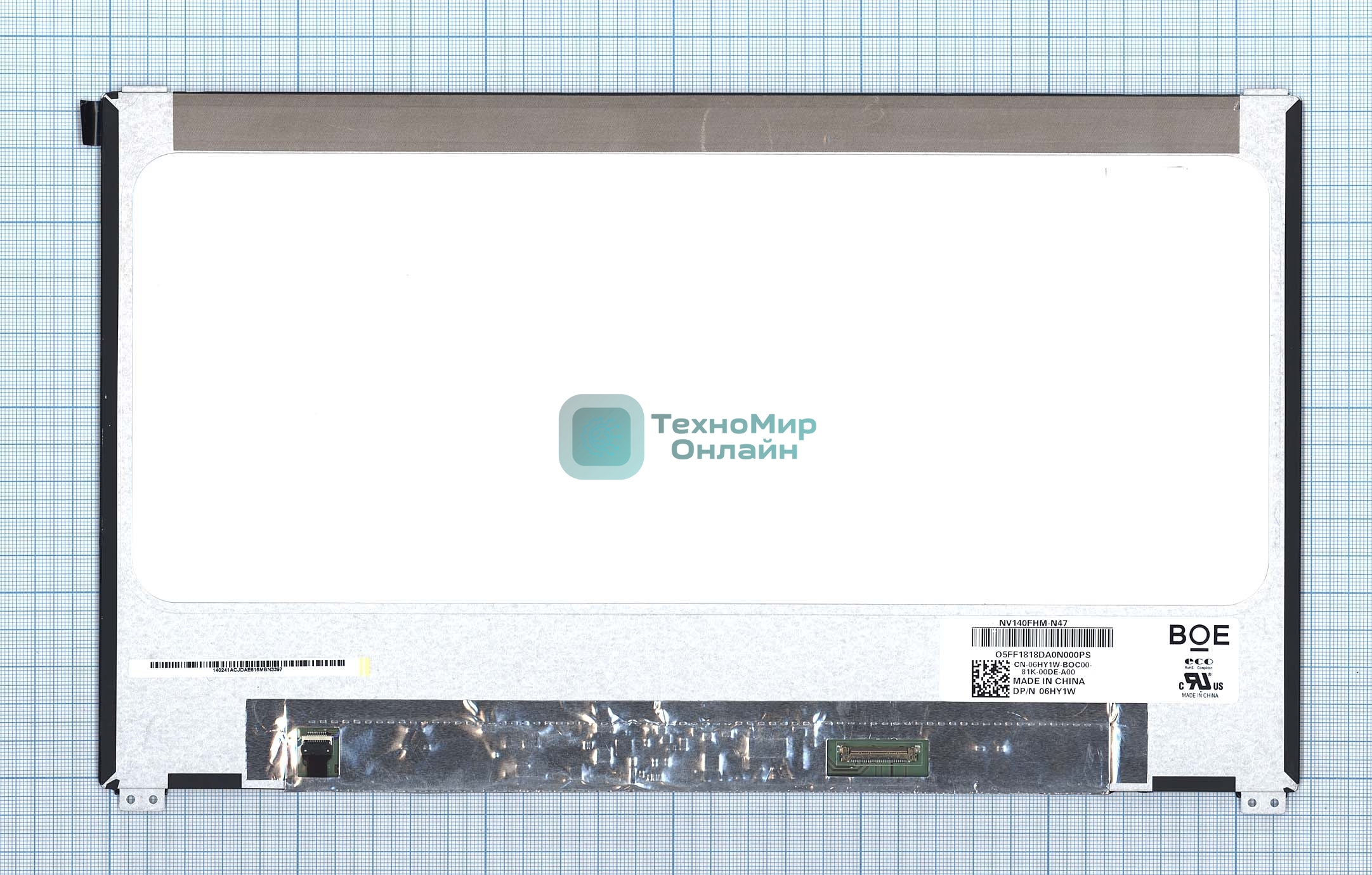This screenshot has height=875, width=1372.
Task: Click the wide eDP connector on right
Action: pos(877,754)
